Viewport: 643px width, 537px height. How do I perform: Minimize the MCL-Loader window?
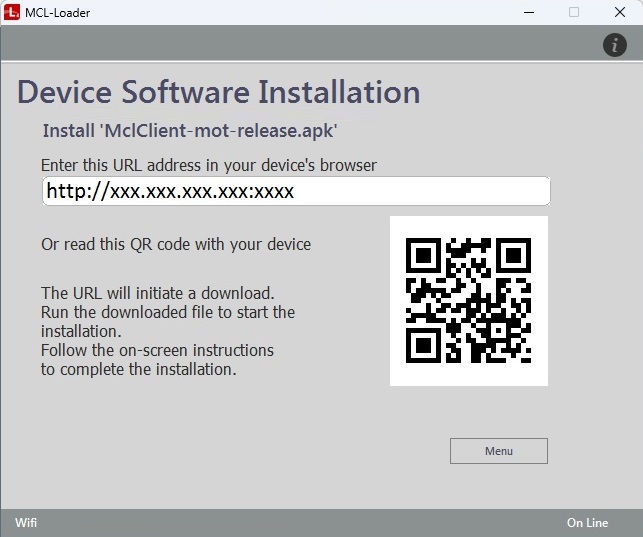coord(529,12)
